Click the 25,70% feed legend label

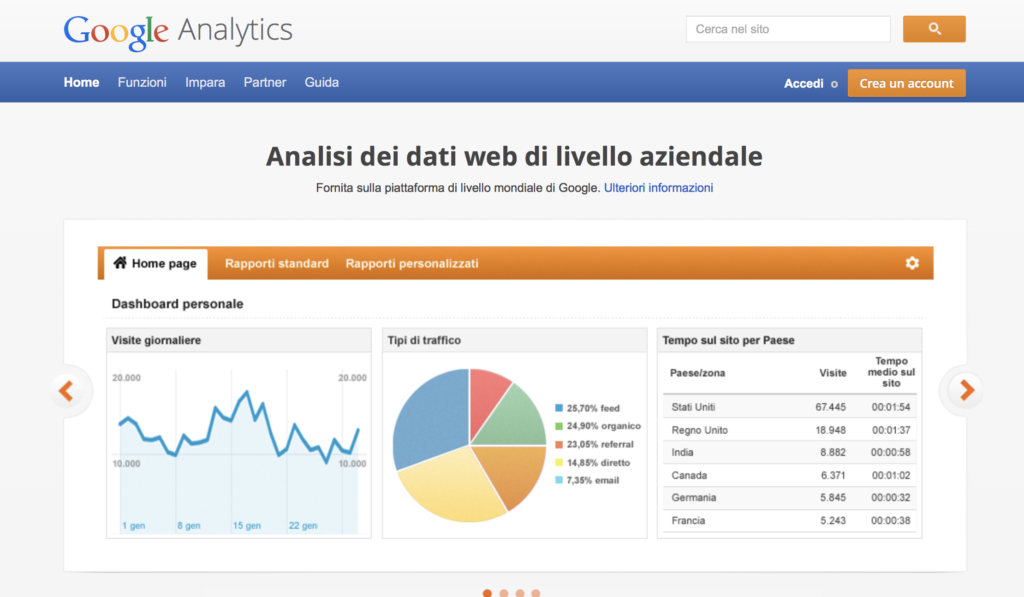(593, 408)
